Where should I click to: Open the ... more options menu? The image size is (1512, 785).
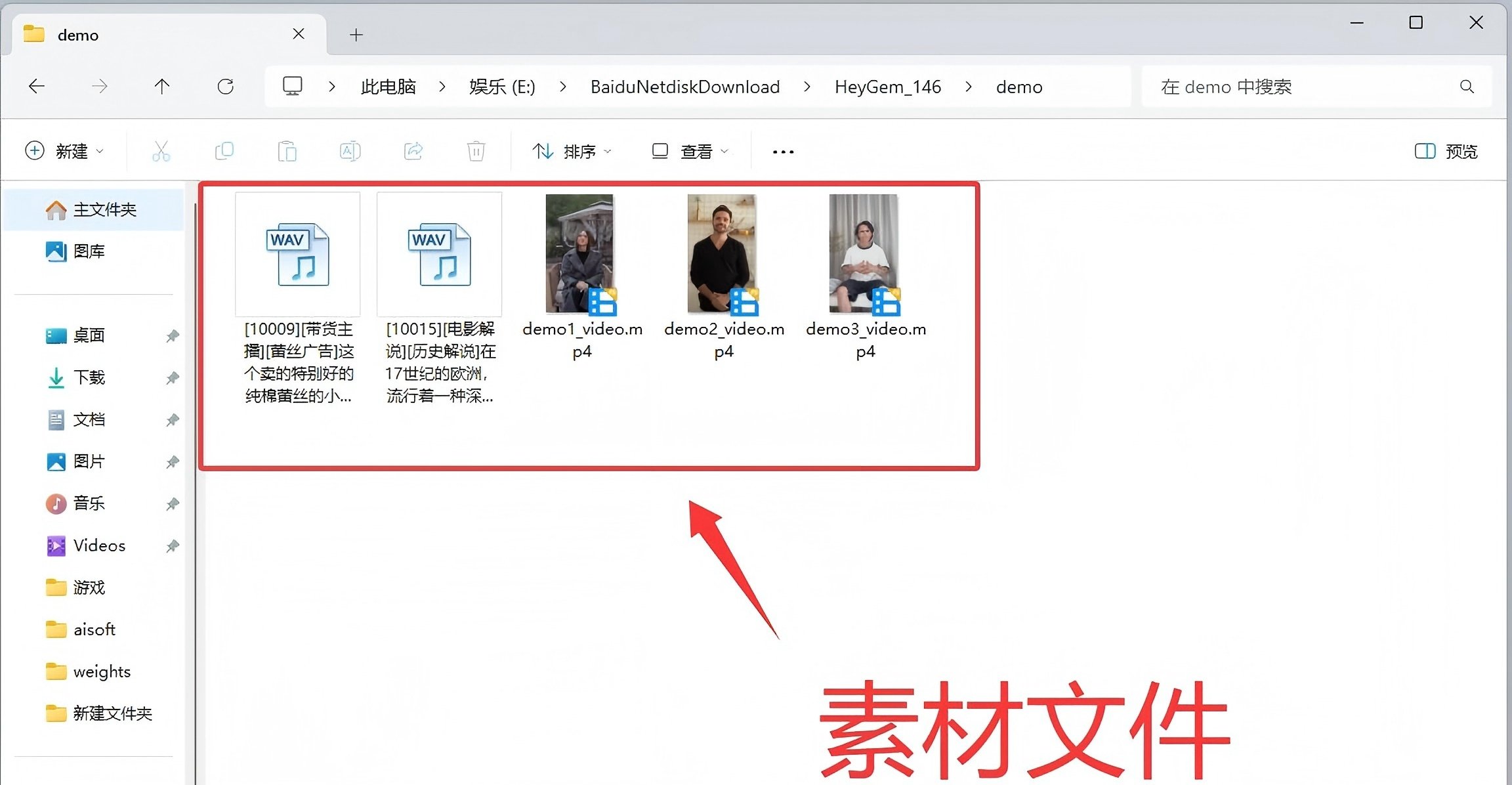coord(782,151)
